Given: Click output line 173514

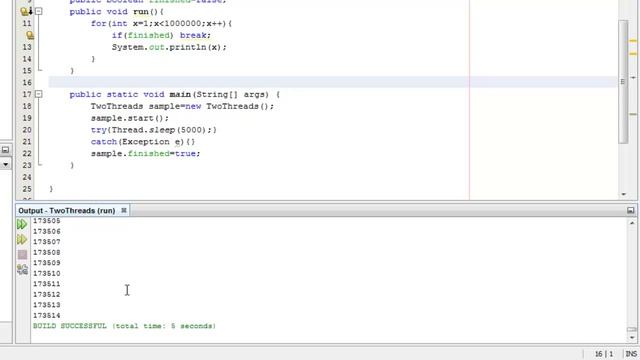Looking at the screenshot, I should (x=47, y=316).
